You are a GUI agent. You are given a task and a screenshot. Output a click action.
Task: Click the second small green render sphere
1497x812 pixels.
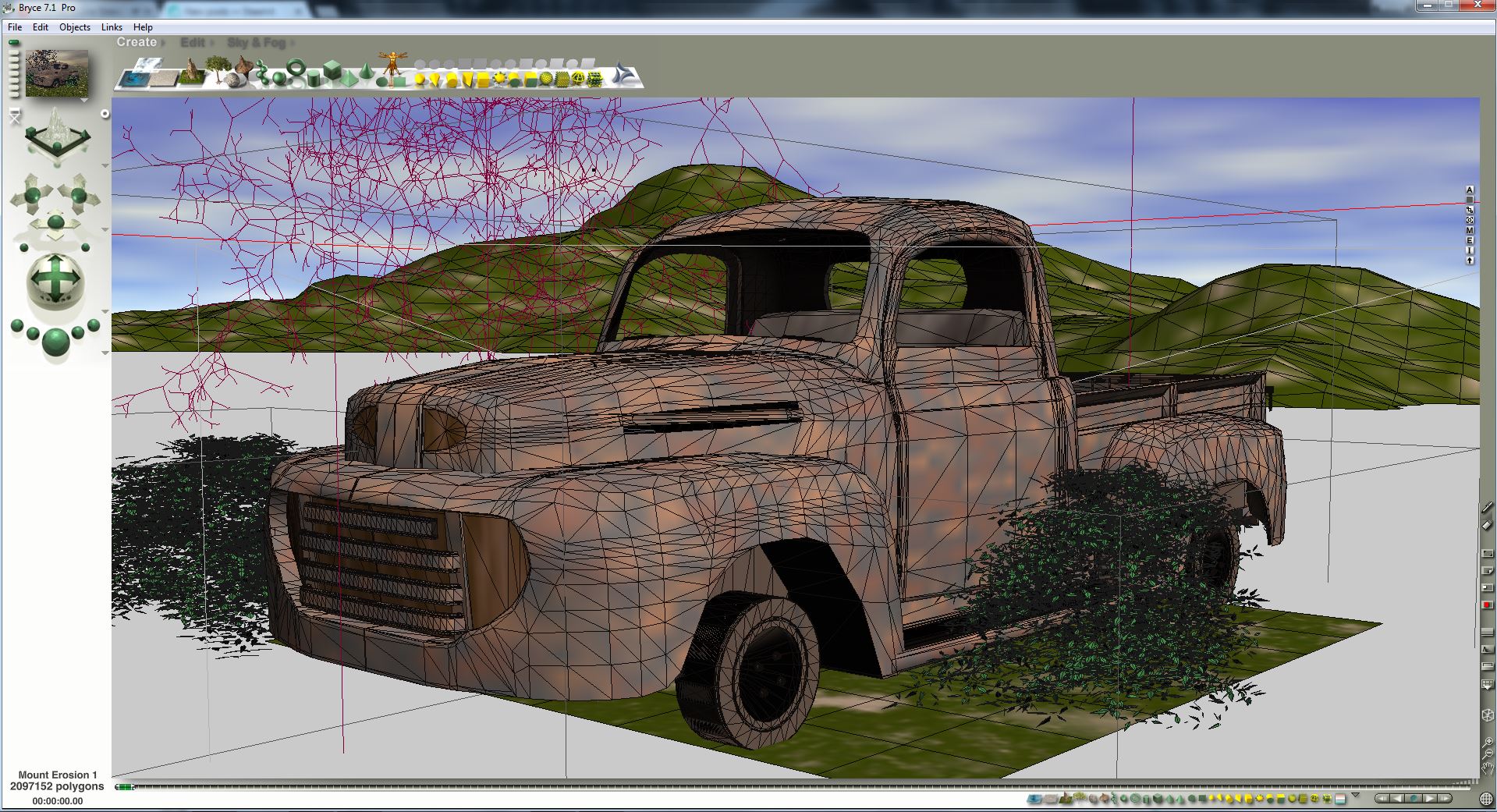pos(33,333)
